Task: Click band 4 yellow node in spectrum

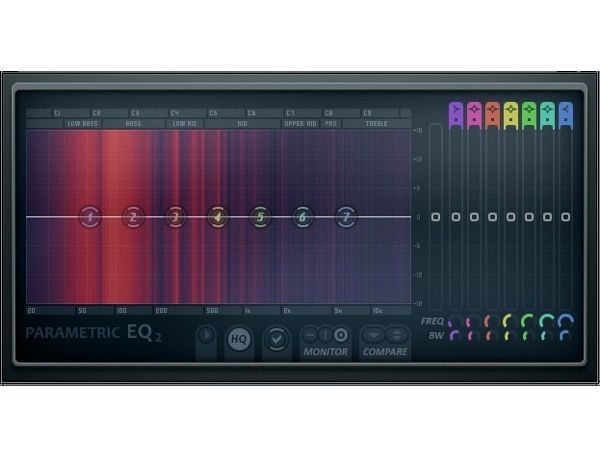Action: click(217, 217)
